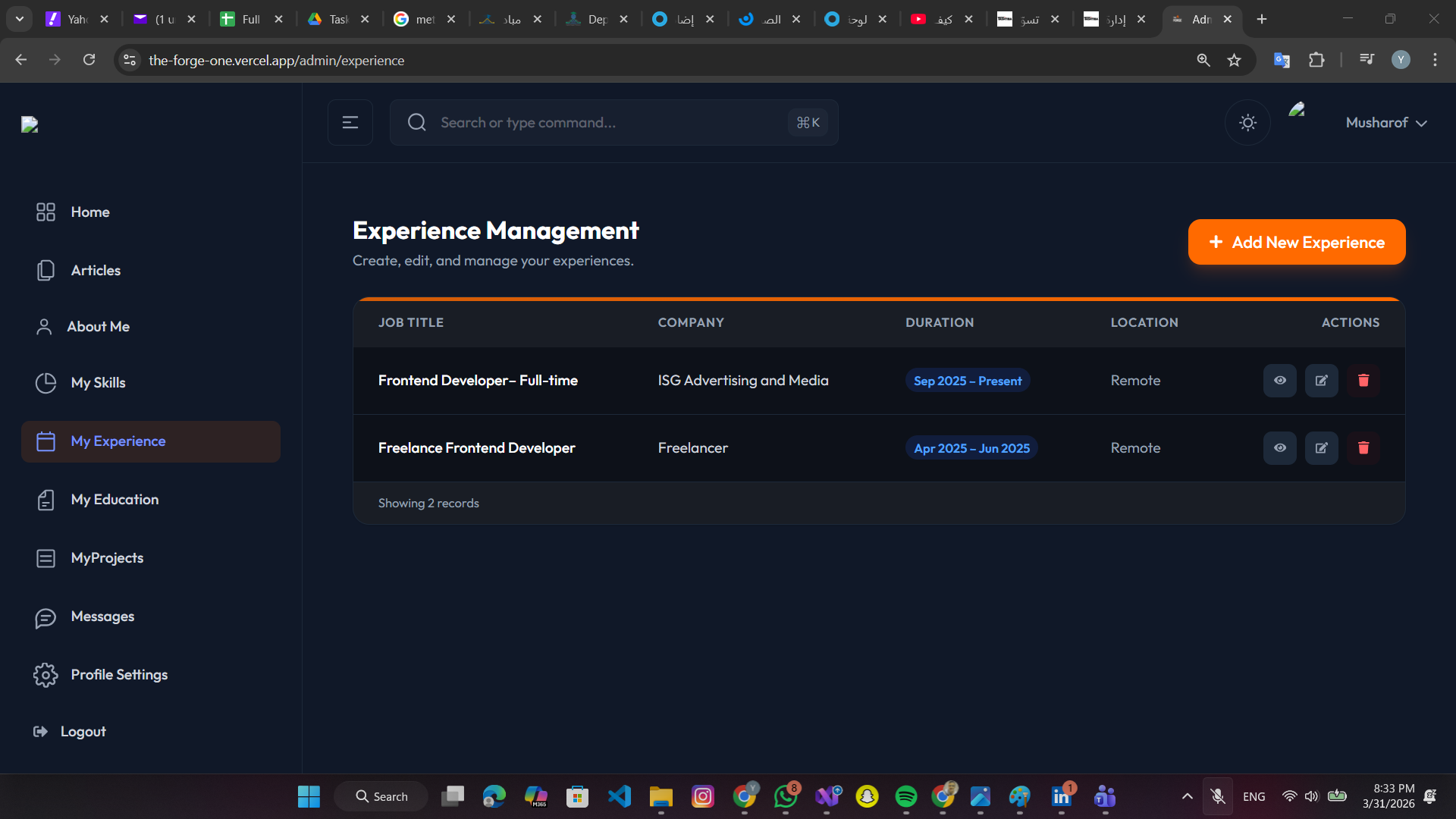The image size is (1456, 819).
Task: Bookmark this page with star icon
Action: pyautogui.click(x=1234, y=60)
